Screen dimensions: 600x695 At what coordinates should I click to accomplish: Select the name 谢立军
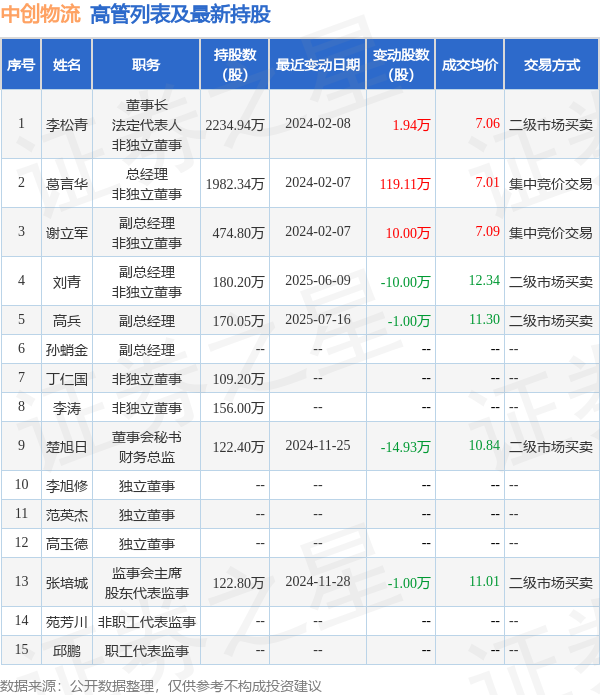(x=67, y=233)
